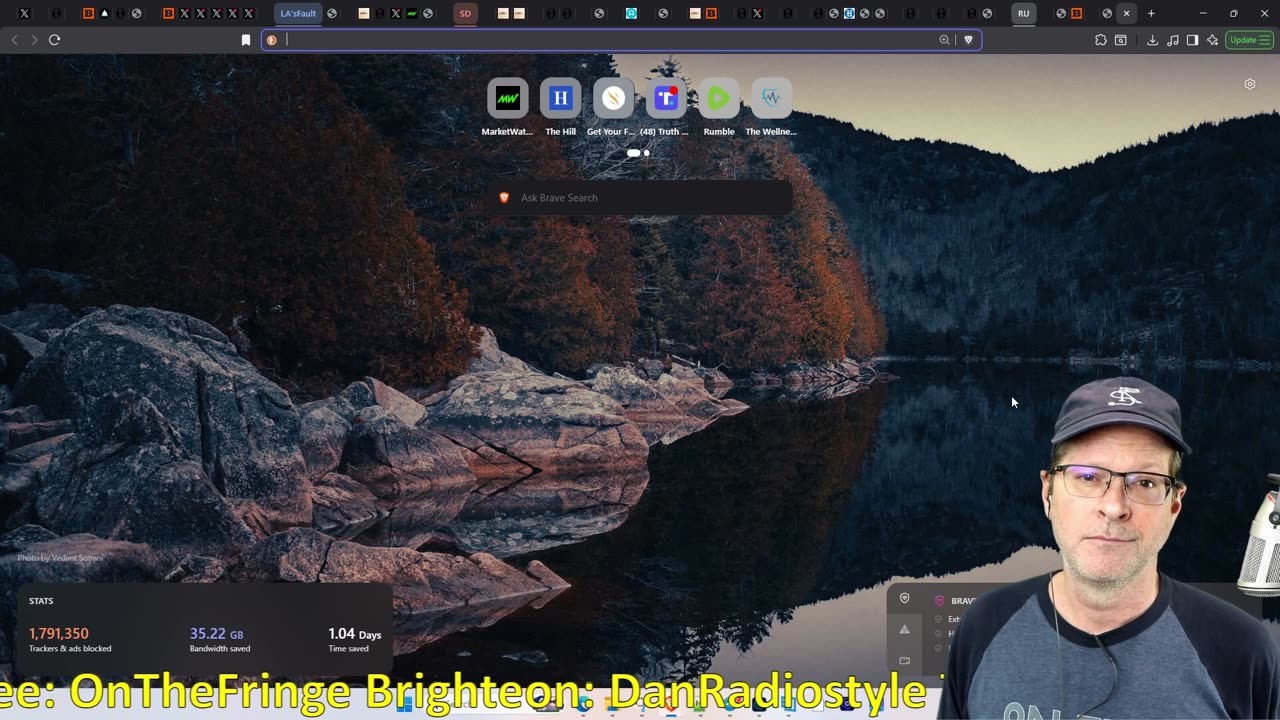Open a new tab with plus button

click(1151, 14)
